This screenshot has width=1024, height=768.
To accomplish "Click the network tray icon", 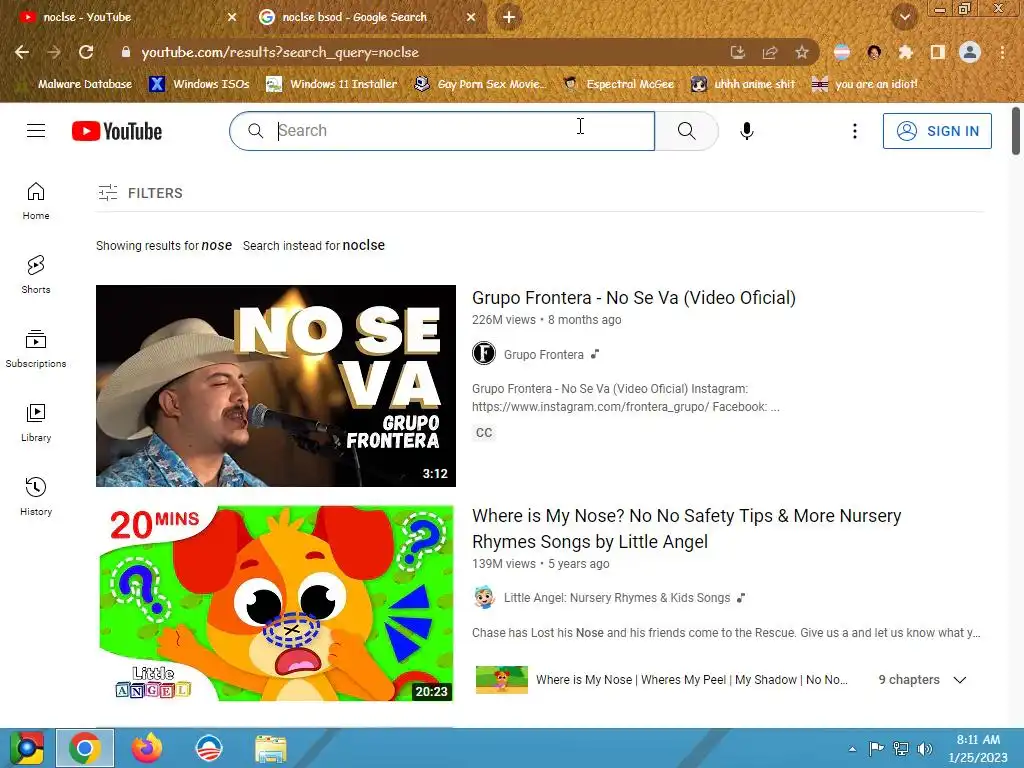I will (901, 748).
